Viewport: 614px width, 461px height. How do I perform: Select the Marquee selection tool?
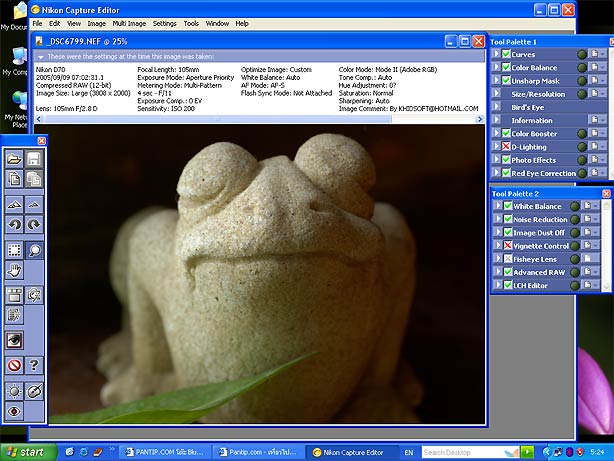point(14,250)
